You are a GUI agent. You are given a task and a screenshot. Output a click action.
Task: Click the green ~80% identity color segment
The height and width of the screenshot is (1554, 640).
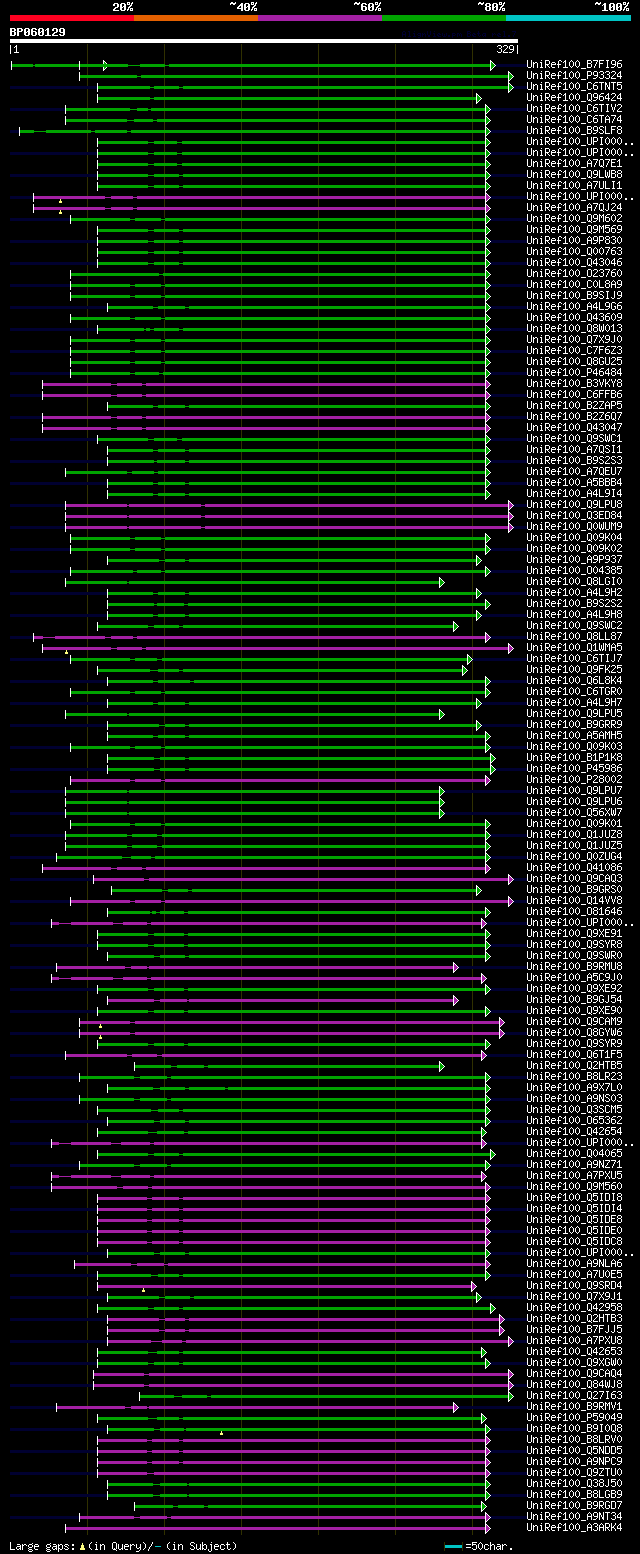point(444,17)
